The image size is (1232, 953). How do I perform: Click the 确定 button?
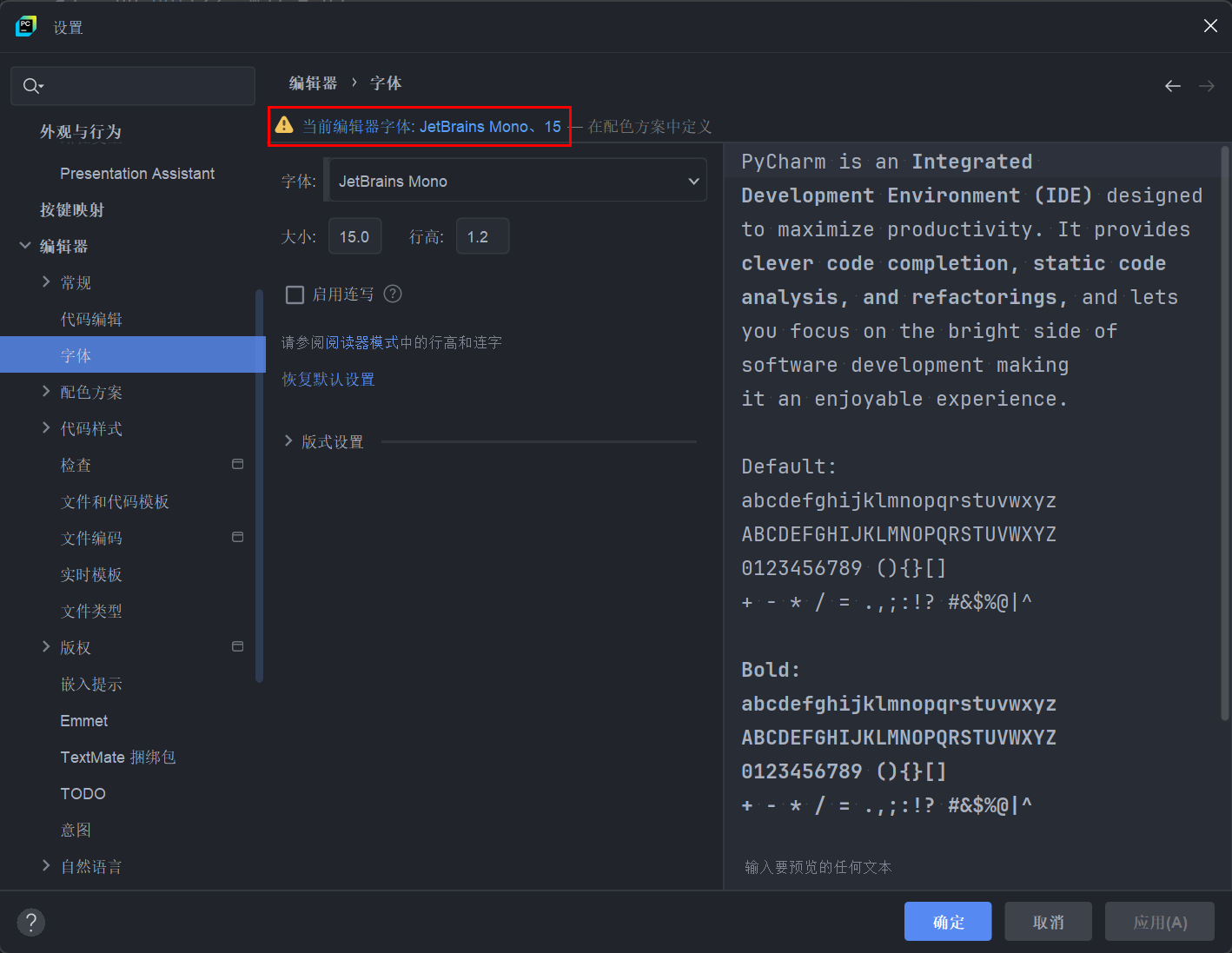click(948, 922)
